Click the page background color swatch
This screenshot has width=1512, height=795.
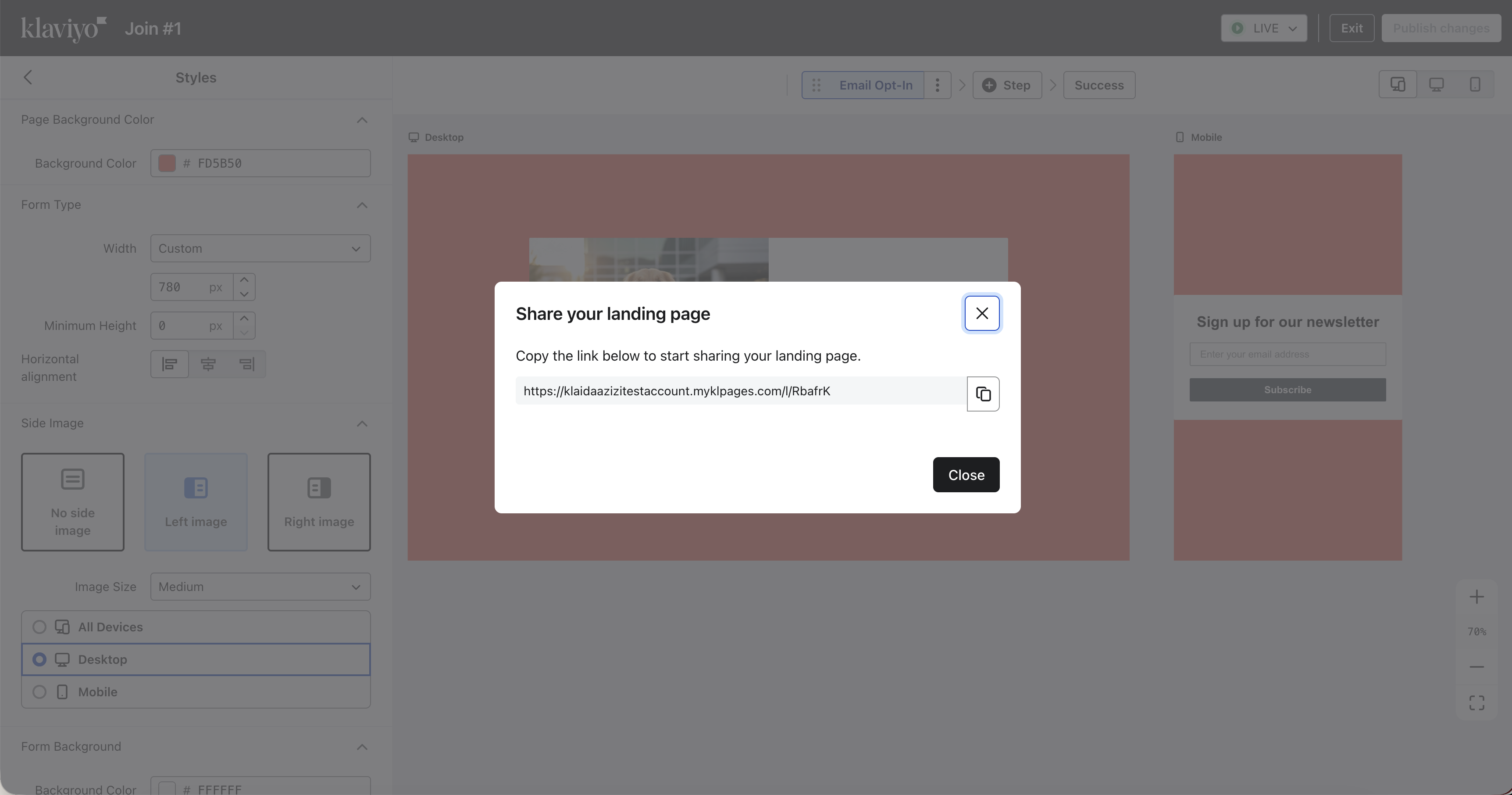[167, 163]
